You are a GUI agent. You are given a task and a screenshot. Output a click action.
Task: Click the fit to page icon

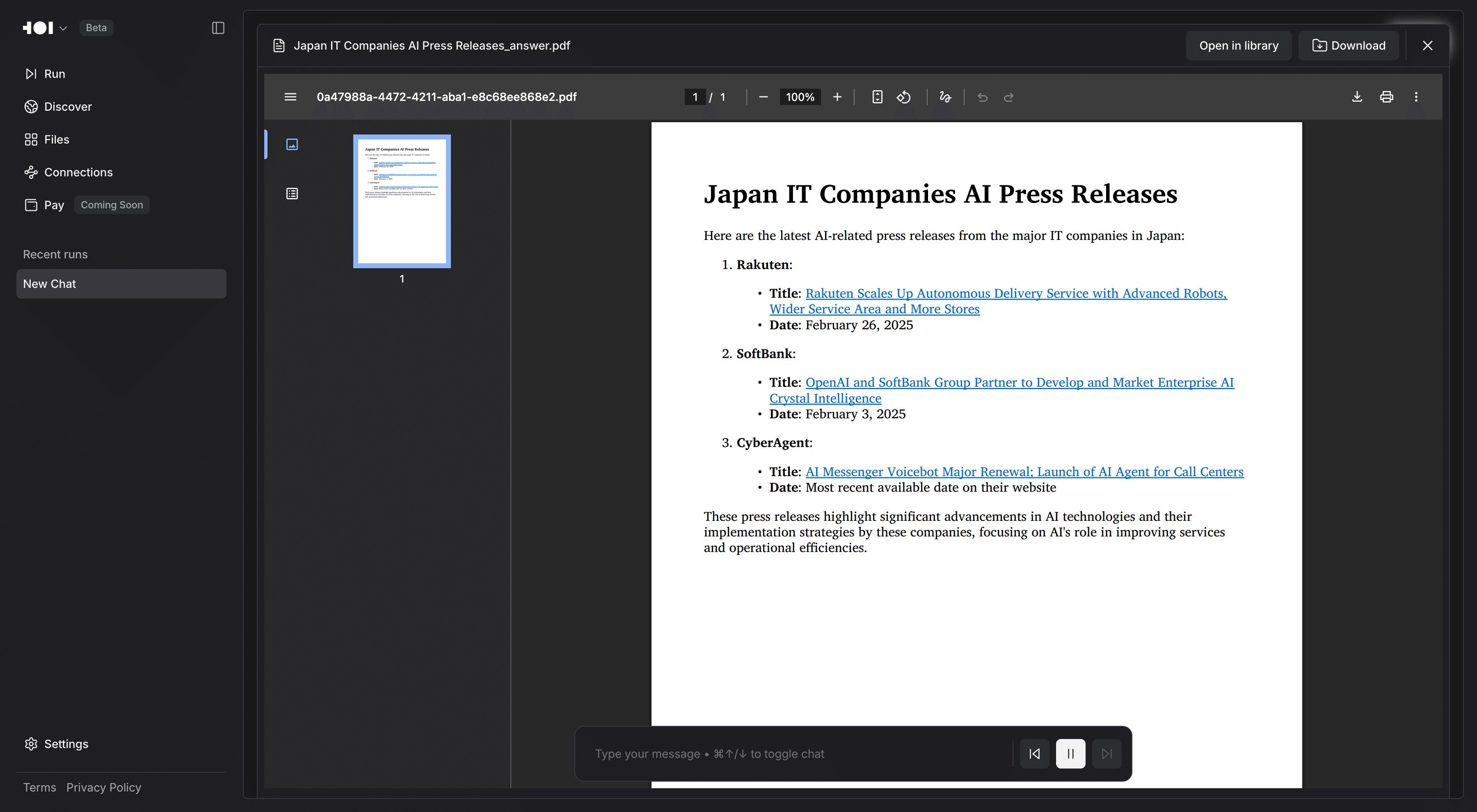877,97
